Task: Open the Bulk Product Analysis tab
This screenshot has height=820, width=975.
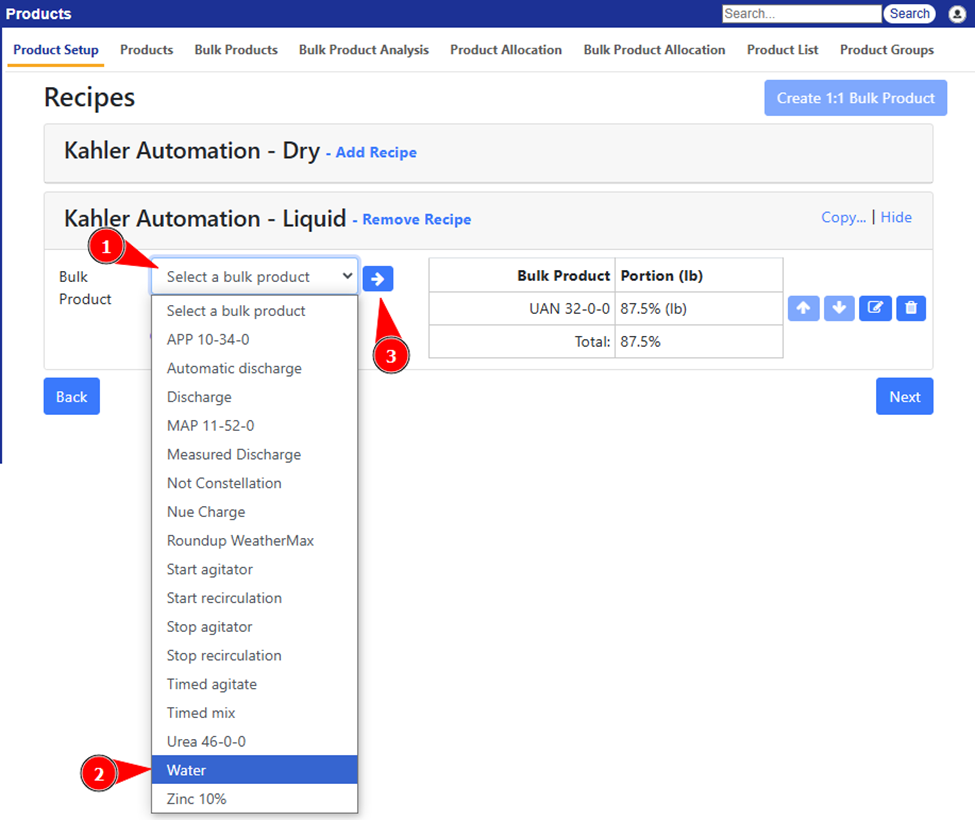Action: tap(364, 49)
